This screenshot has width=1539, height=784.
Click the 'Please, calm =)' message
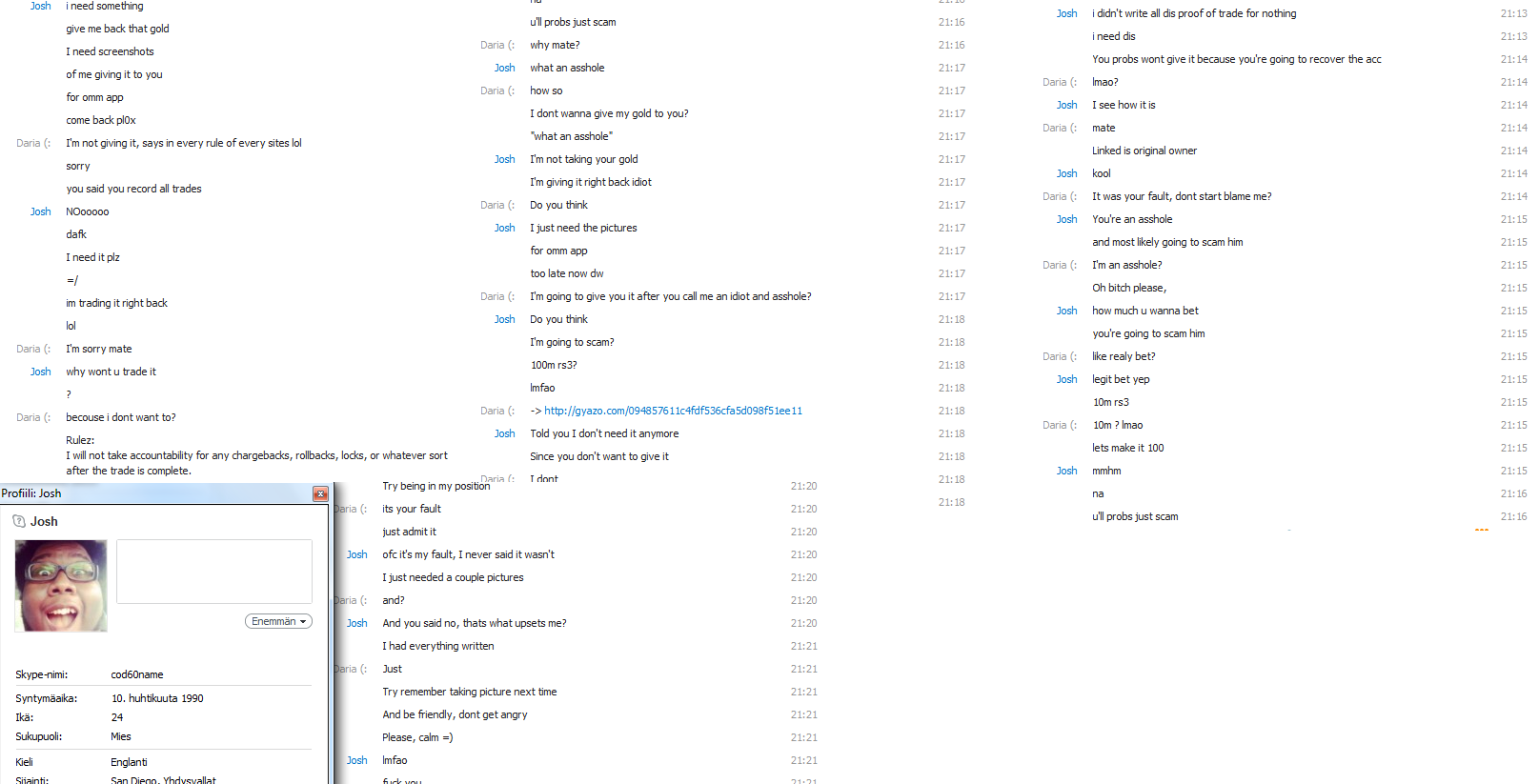(417, 737)
